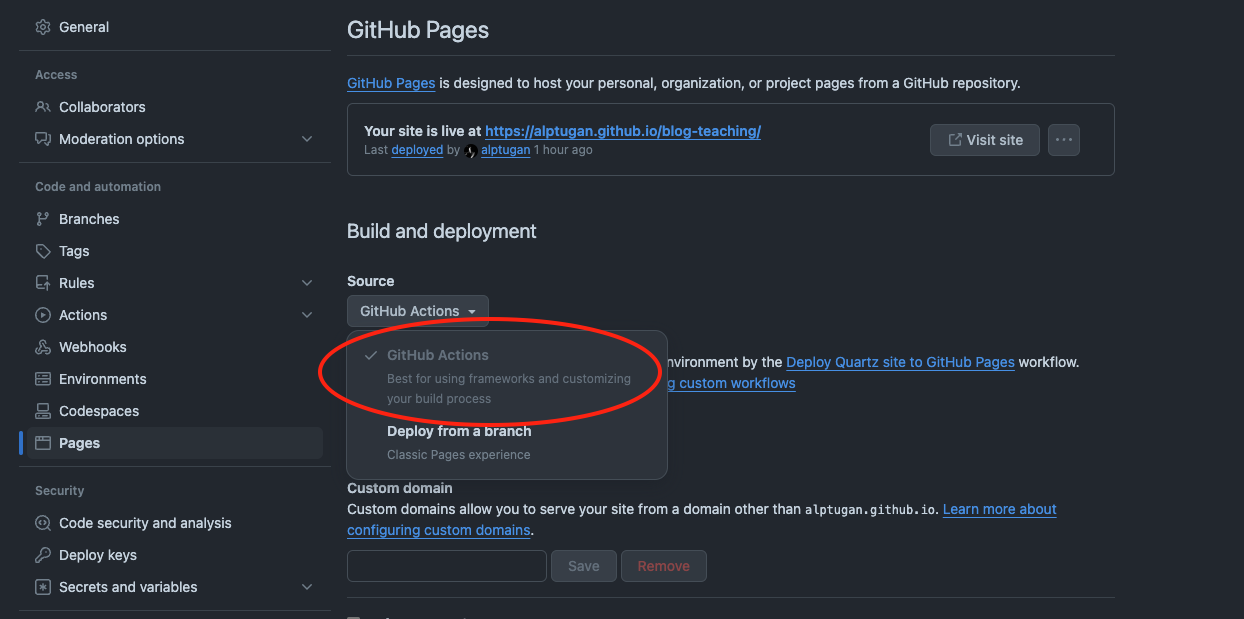Click the Access sidebar heading
This screenshot has height=619, width=1244.
(x=56, y=75)
